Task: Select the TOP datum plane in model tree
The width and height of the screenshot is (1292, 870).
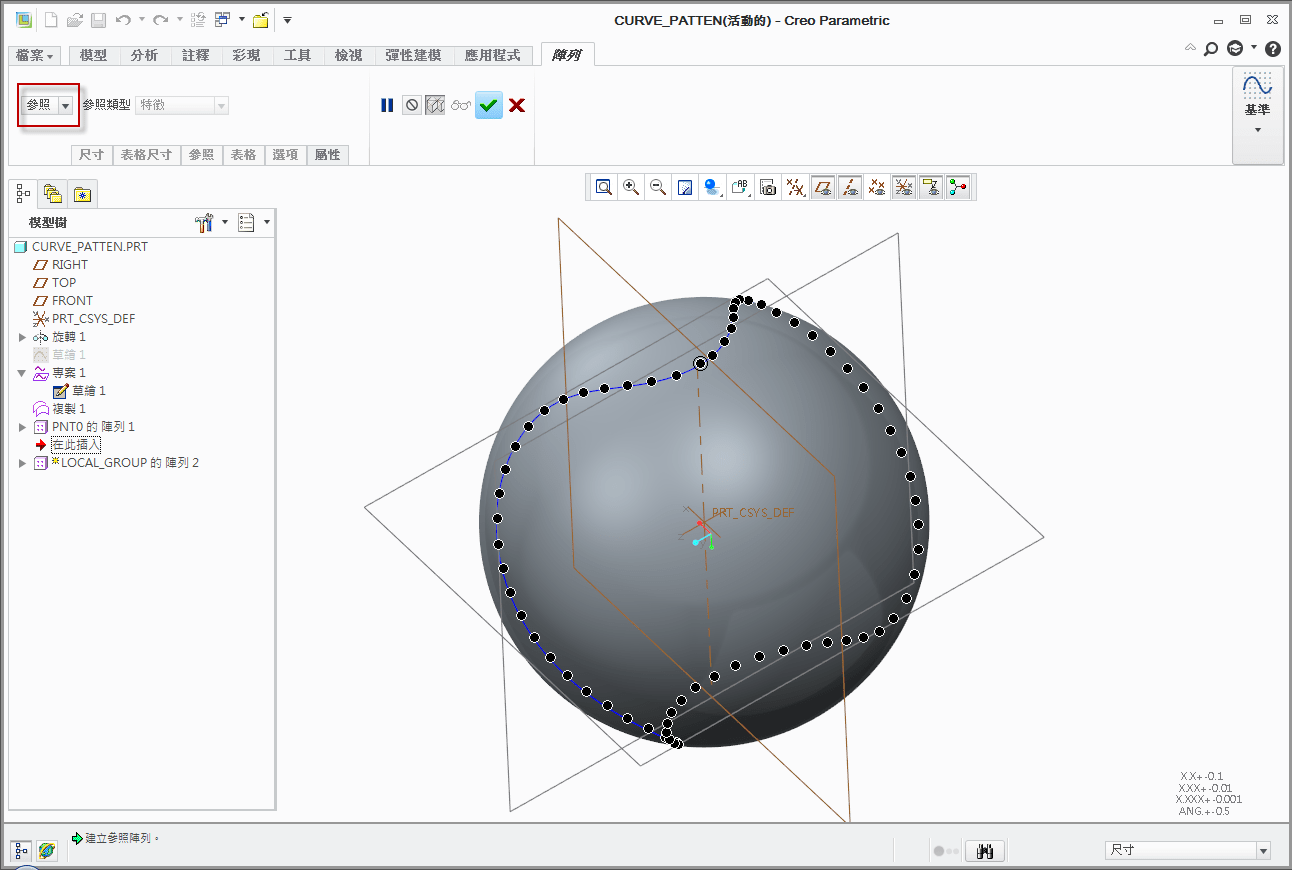Action: tap(64, 283)
